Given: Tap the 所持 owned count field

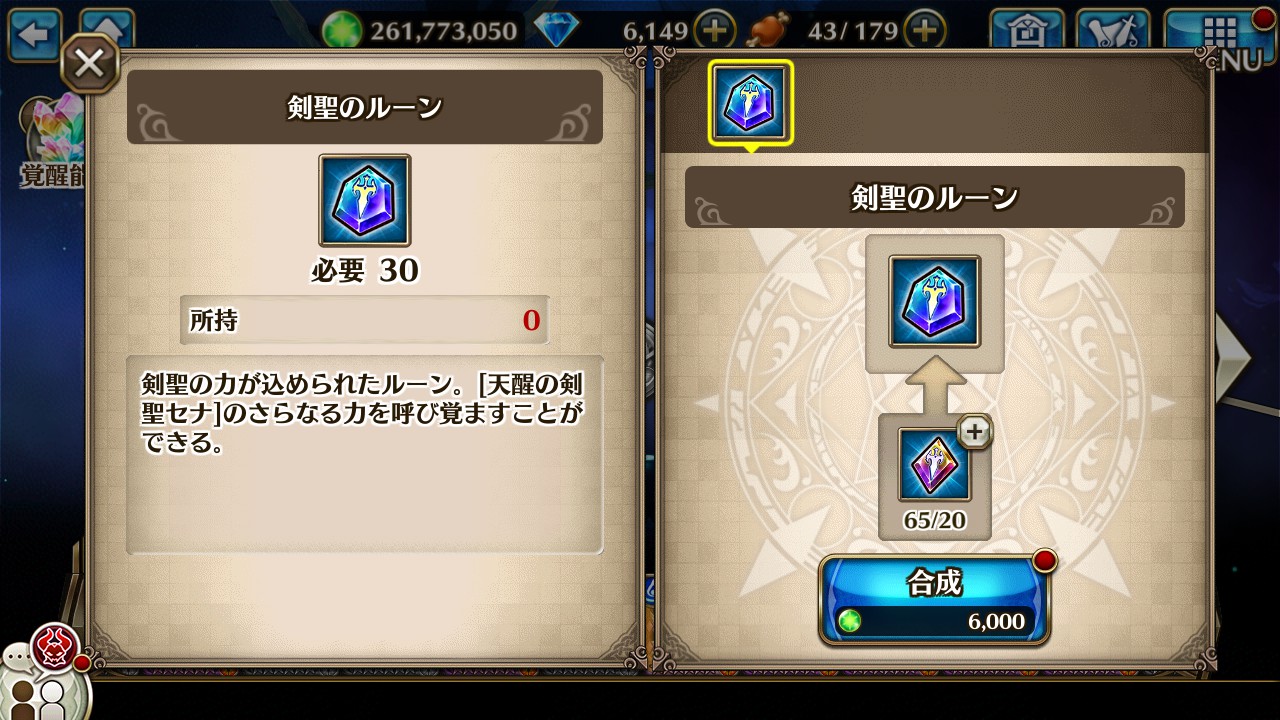Looking at the screenshot, I should click(365, 320).
